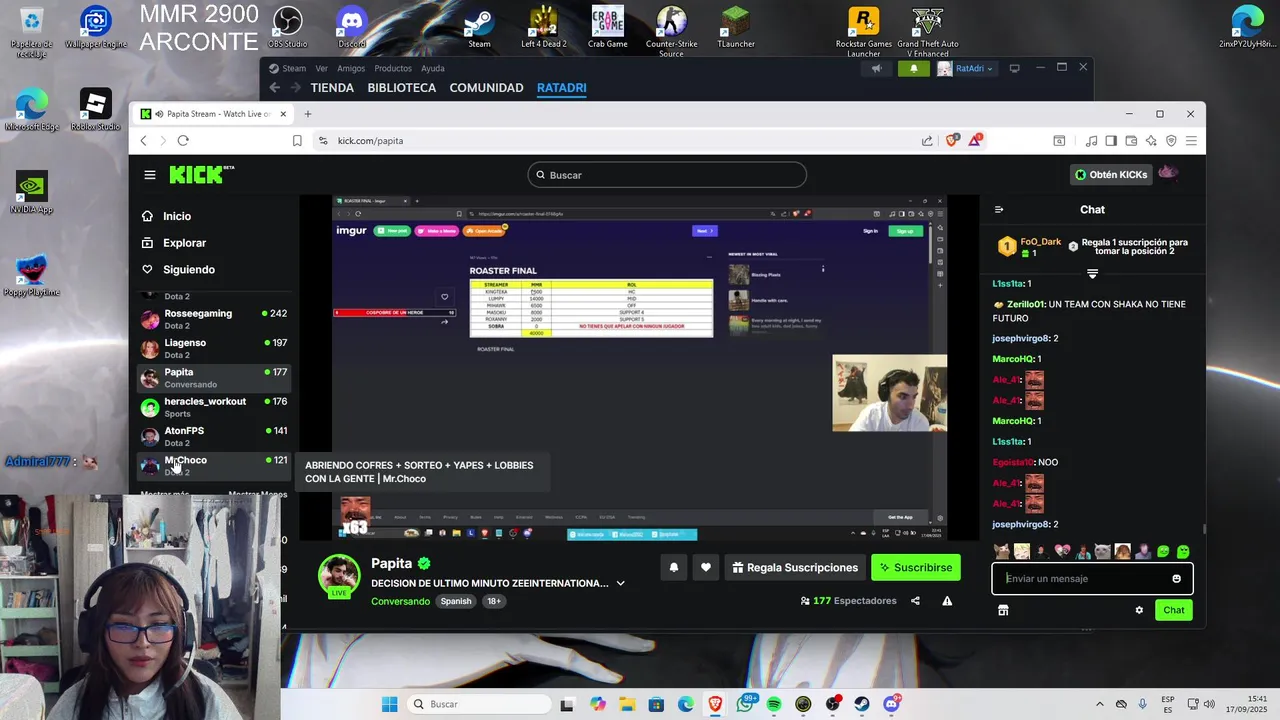The image size is (1280, 720).
Task: Toggle the browser sidebar panel icon
Action: [1112, 141]
